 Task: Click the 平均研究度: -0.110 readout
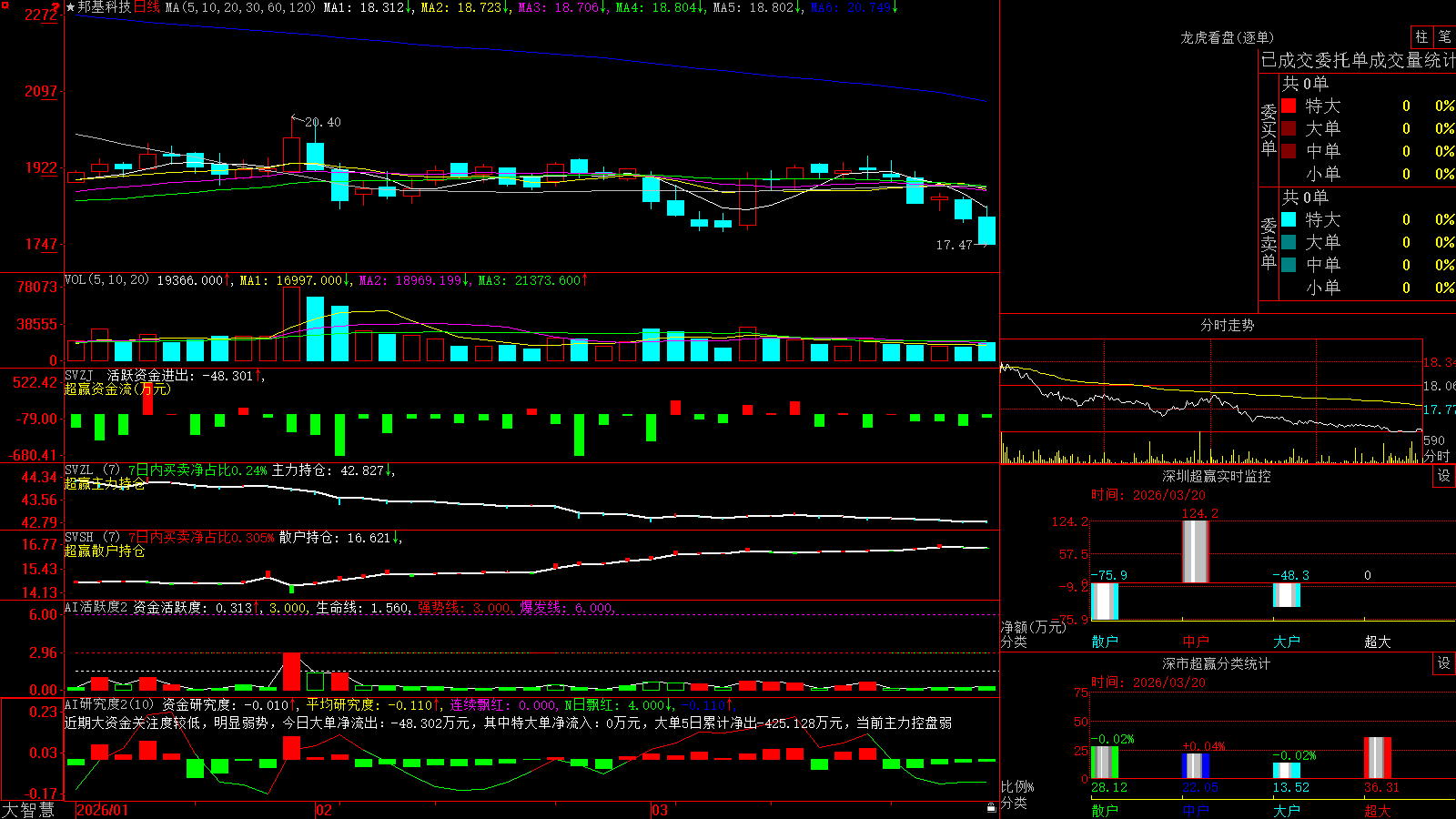coord(372,704)
